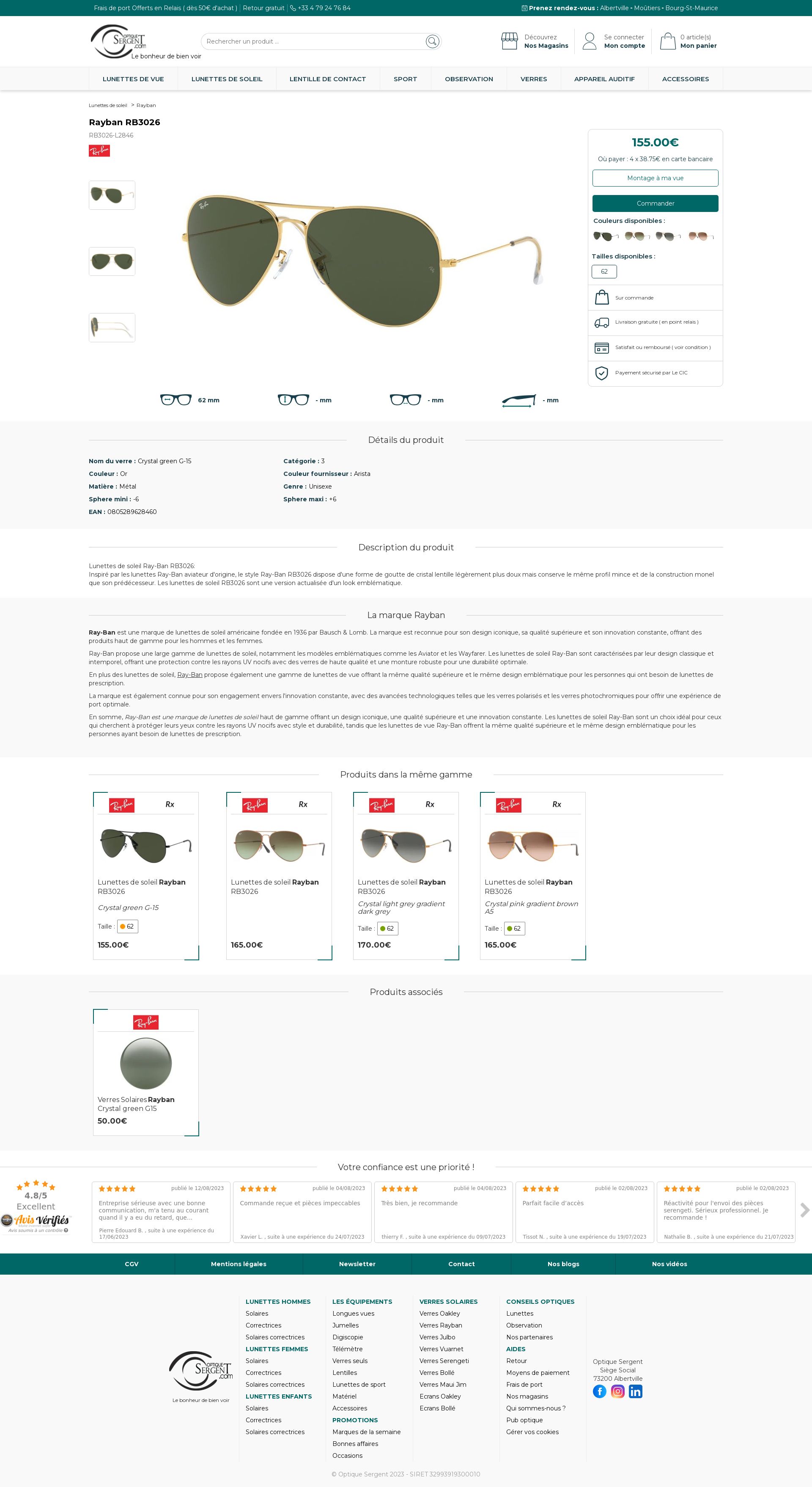Select the side-view product thumbnail
812x1487 pixels.
(112, 327)
